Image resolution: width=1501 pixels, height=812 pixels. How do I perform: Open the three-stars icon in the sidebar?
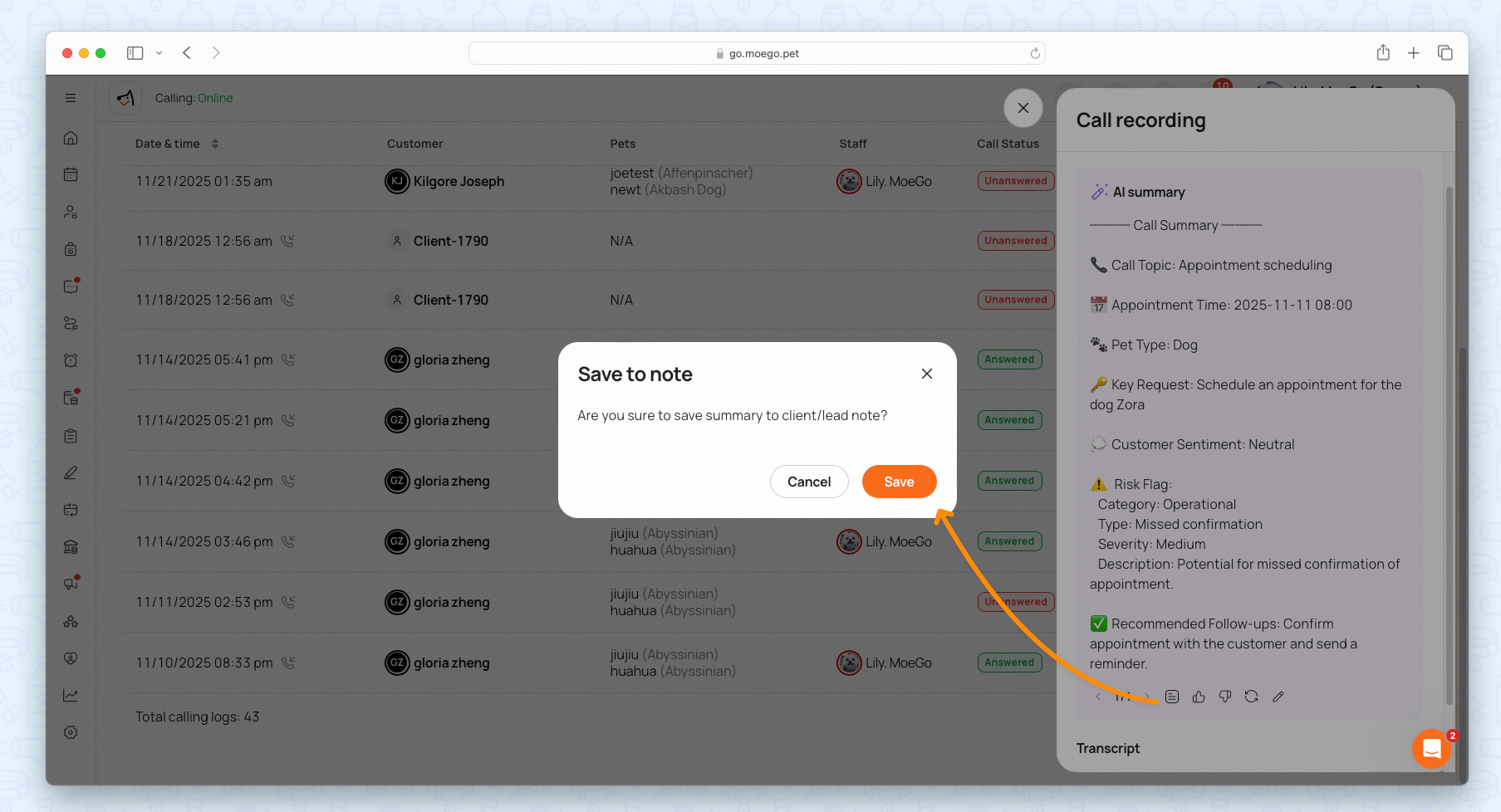coord(71,621)
